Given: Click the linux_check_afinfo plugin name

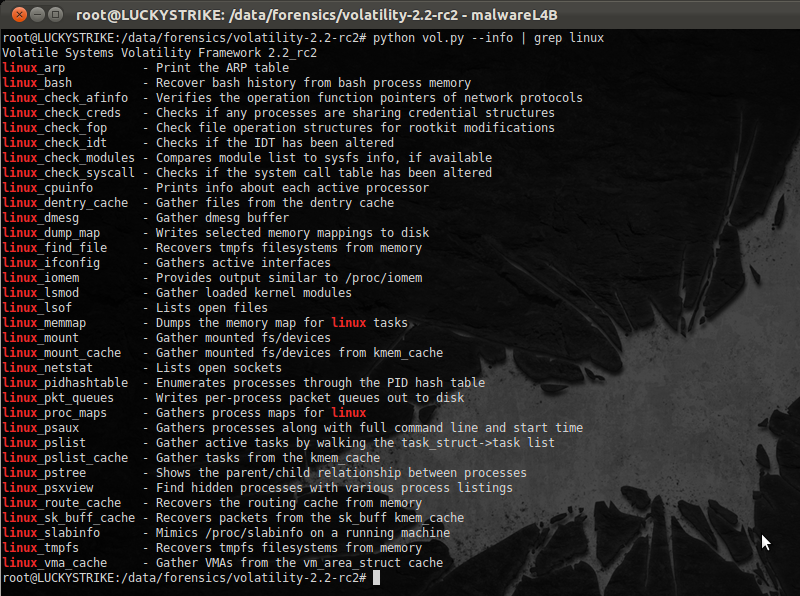Looking at the screenshot, I should tap(65, 97).
